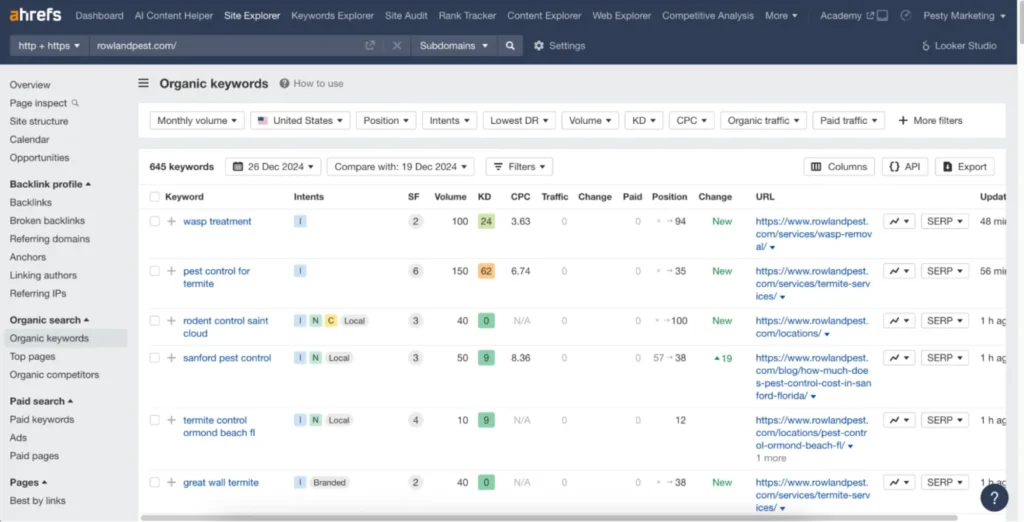Expand the Monthly volume dropdown

(198, 121)
